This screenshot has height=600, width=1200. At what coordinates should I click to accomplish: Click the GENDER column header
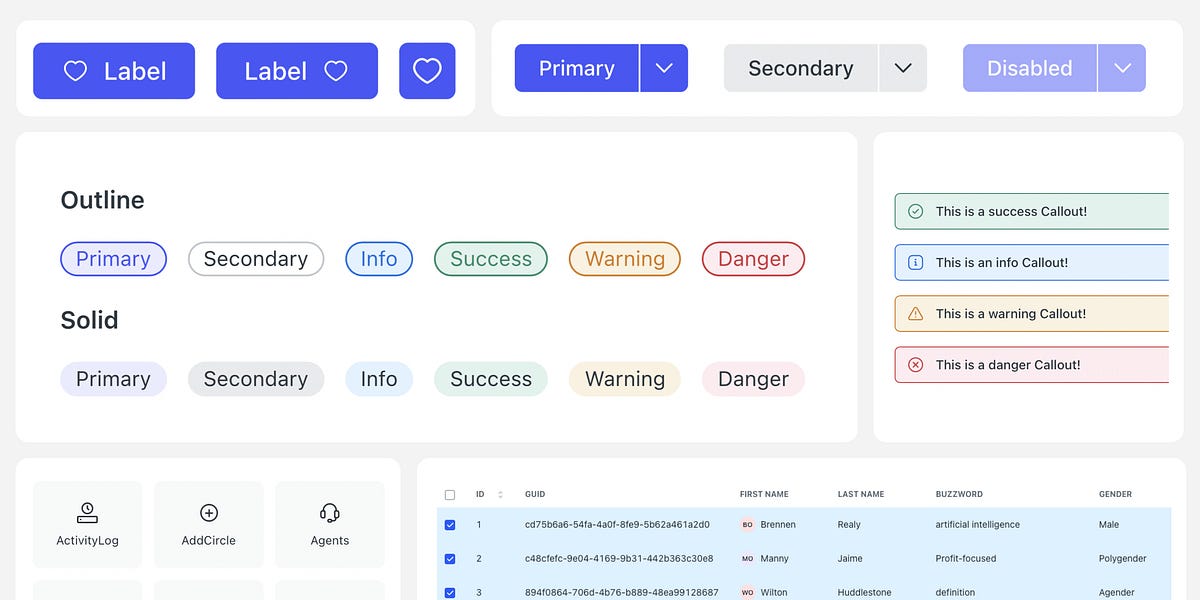click(1116, 494)
